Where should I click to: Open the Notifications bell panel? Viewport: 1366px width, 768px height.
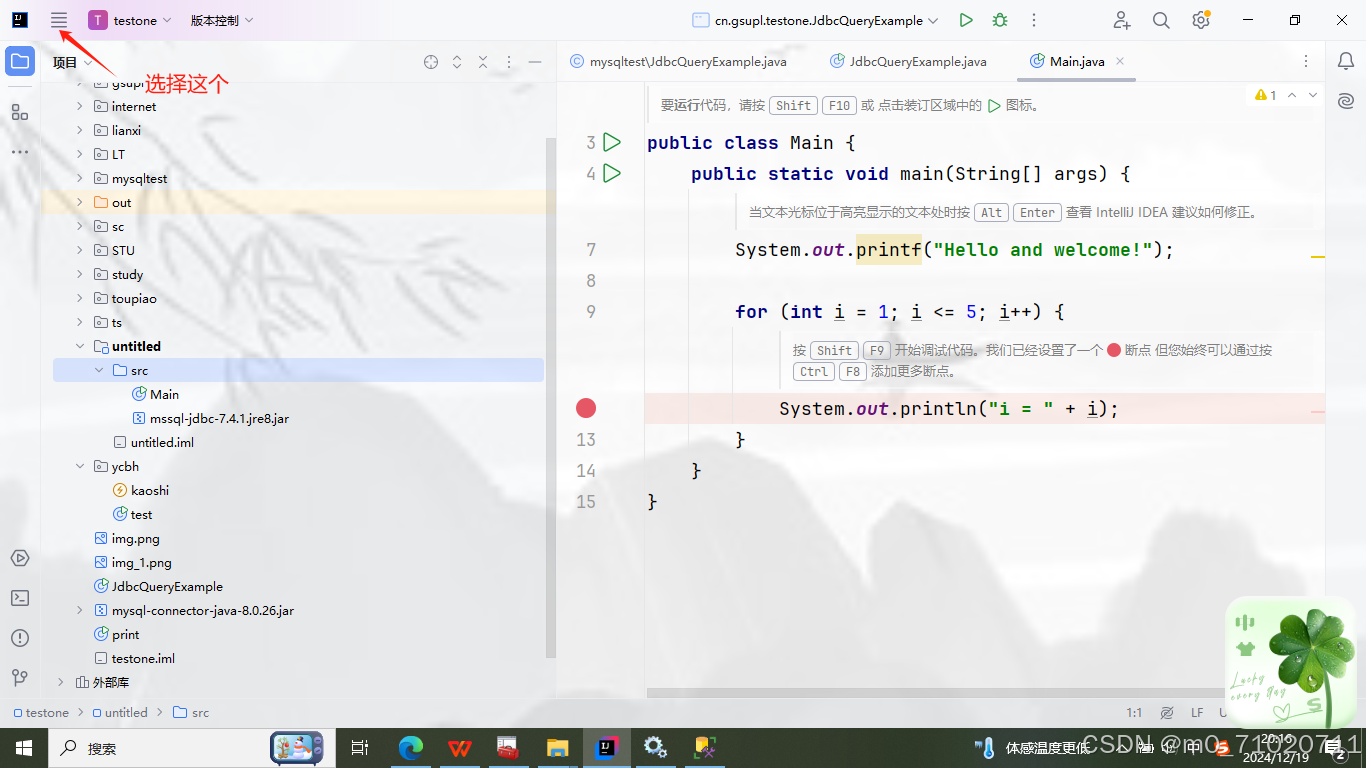coord(1346,62)
